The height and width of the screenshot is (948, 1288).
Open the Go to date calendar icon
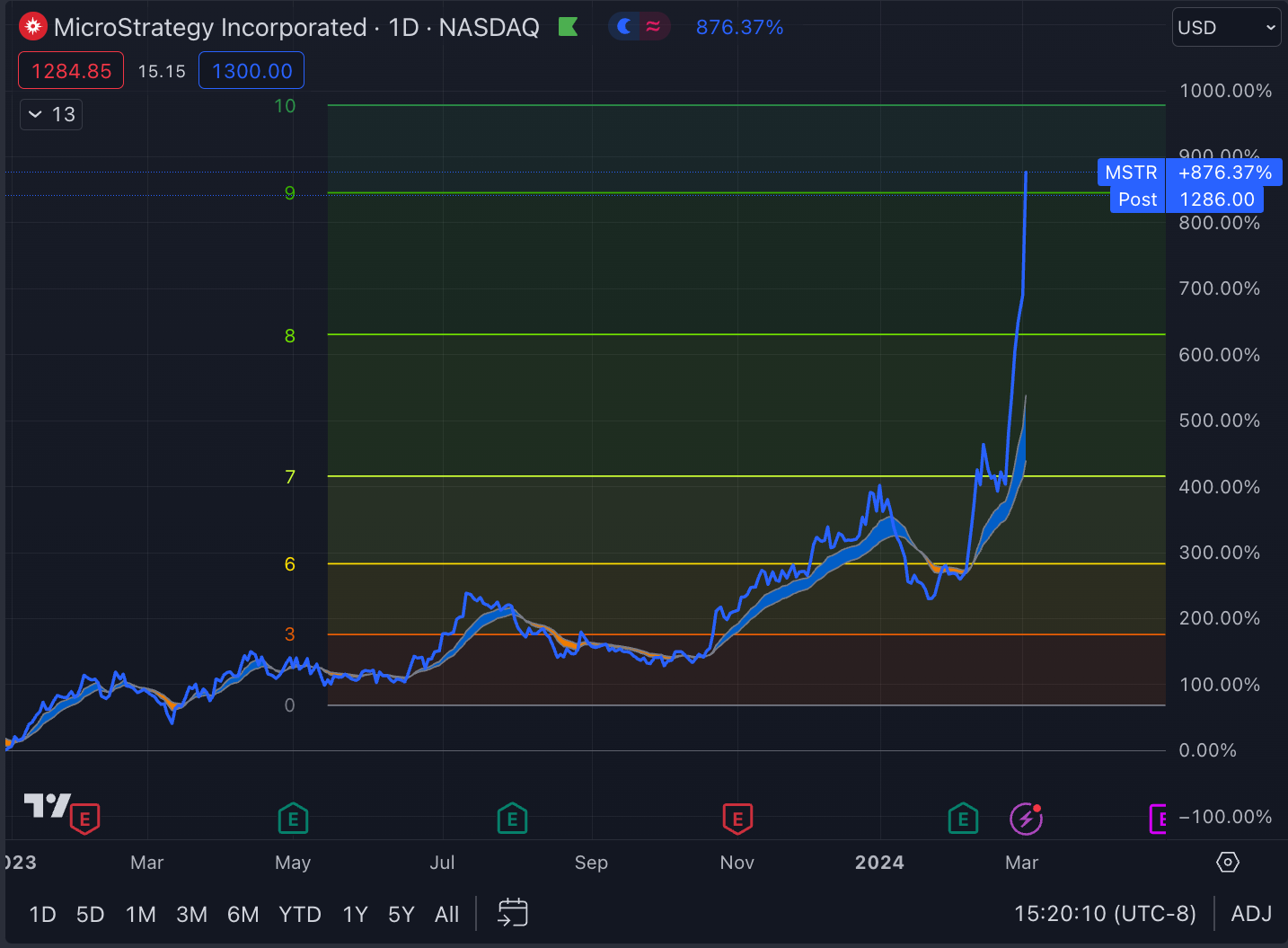pos(512,913)
